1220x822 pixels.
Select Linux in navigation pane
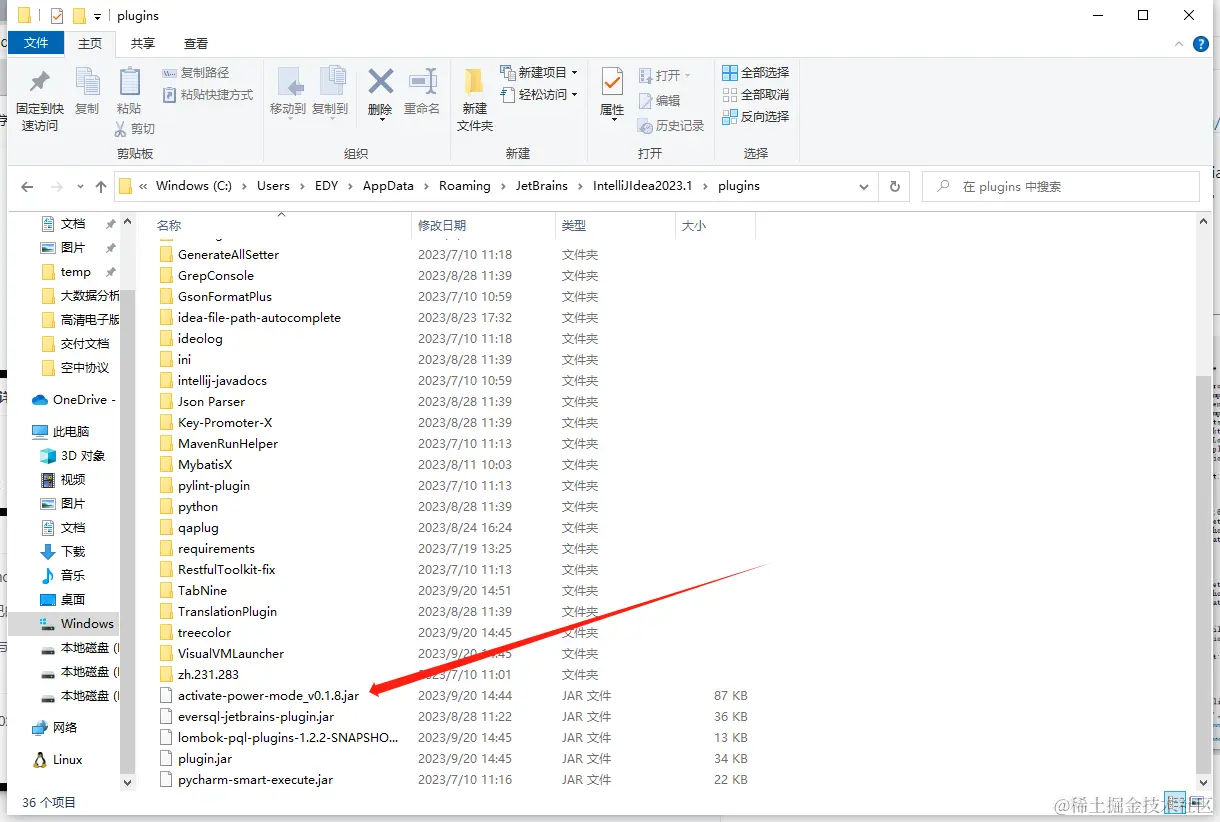point(58,760)
